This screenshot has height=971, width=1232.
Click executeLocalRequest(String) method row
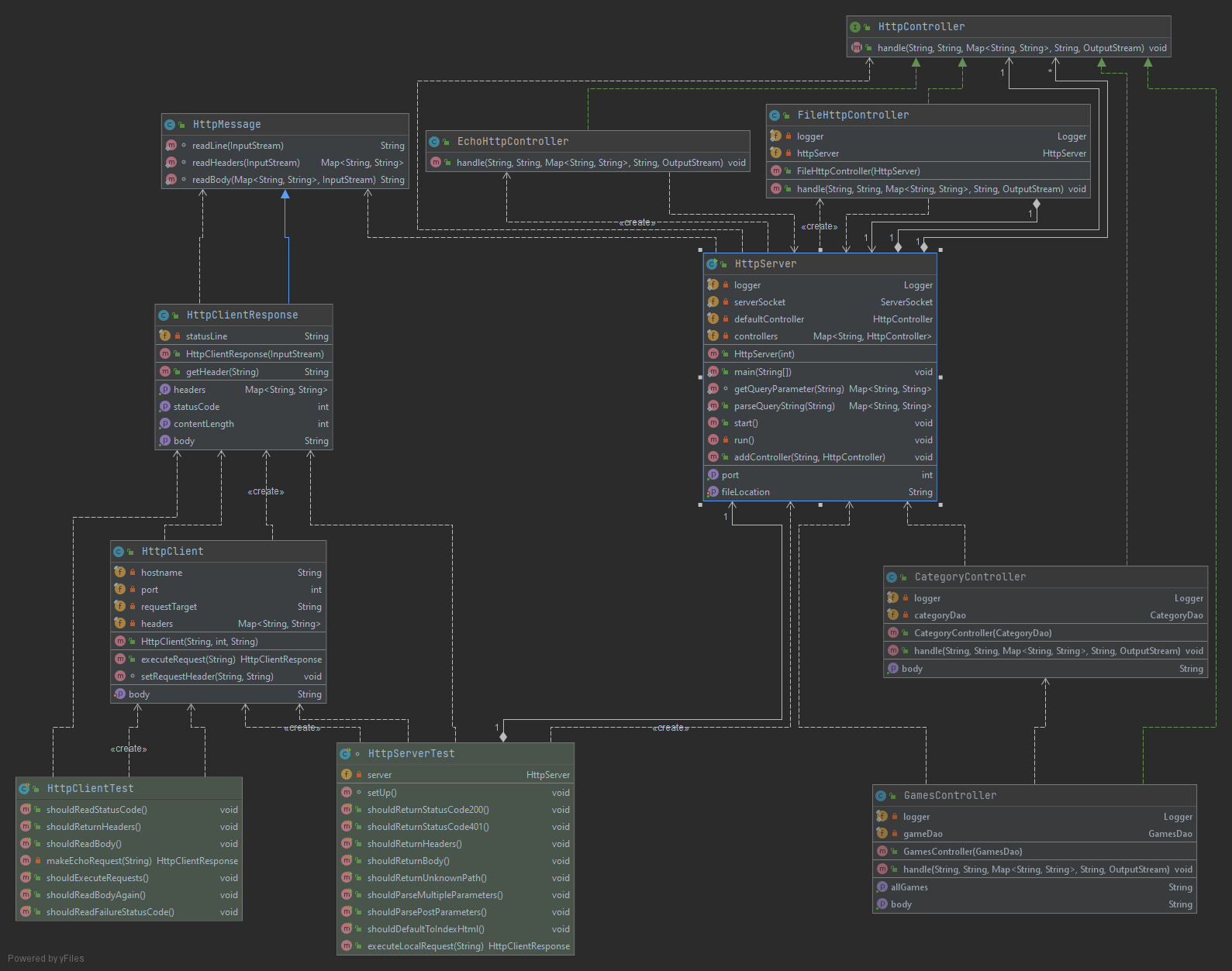point(456,946)
